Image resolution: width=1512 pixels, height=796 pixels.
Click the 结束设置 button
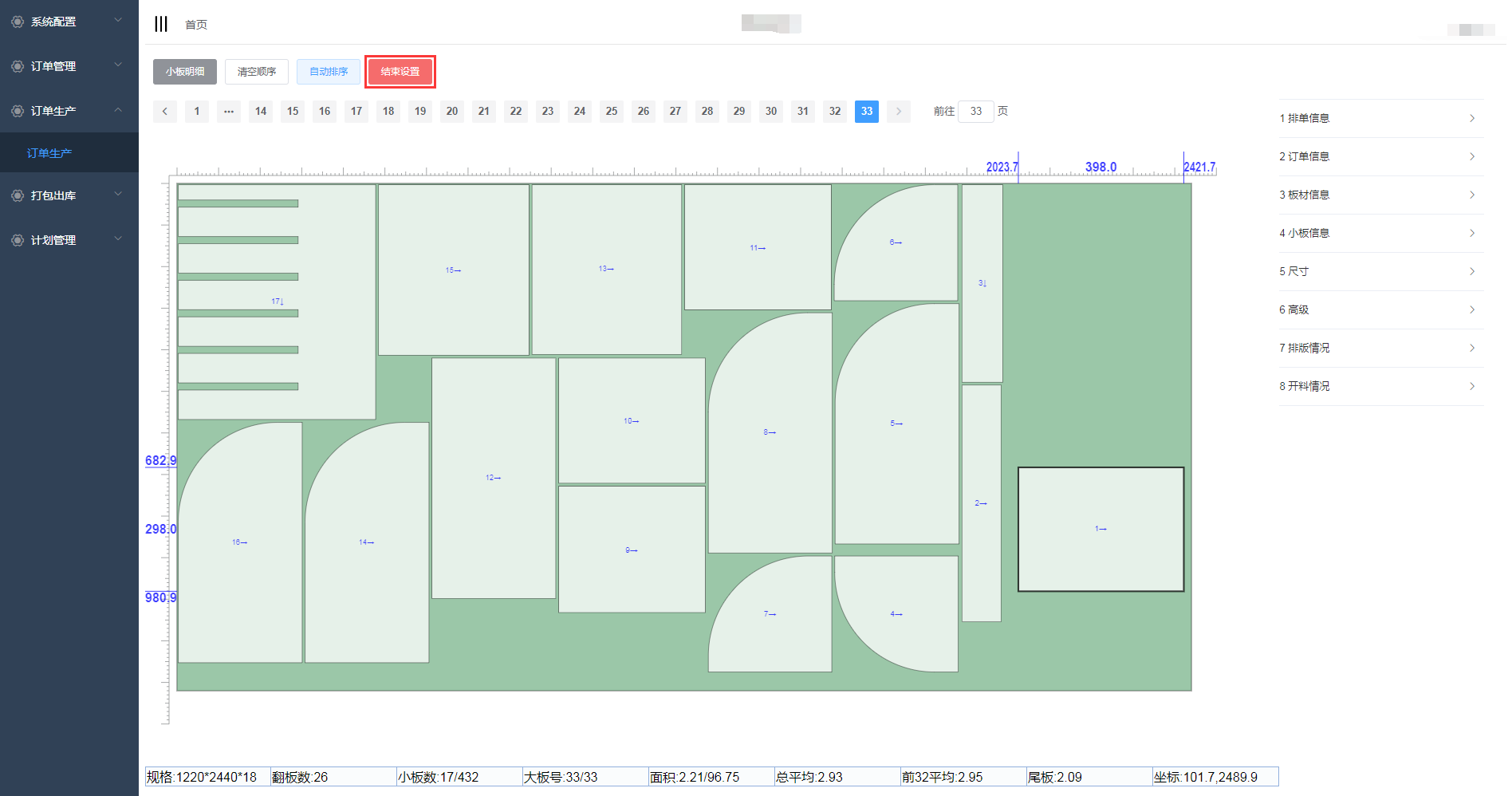400,72
